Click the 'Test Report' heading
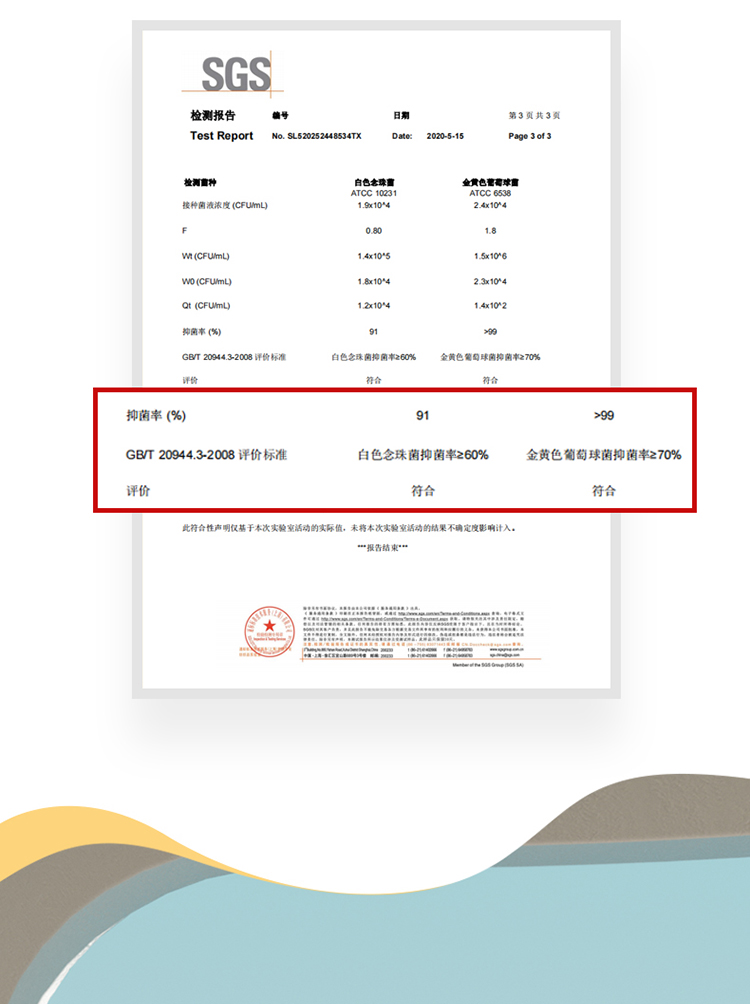750x1004 pixels. [221, 136]
